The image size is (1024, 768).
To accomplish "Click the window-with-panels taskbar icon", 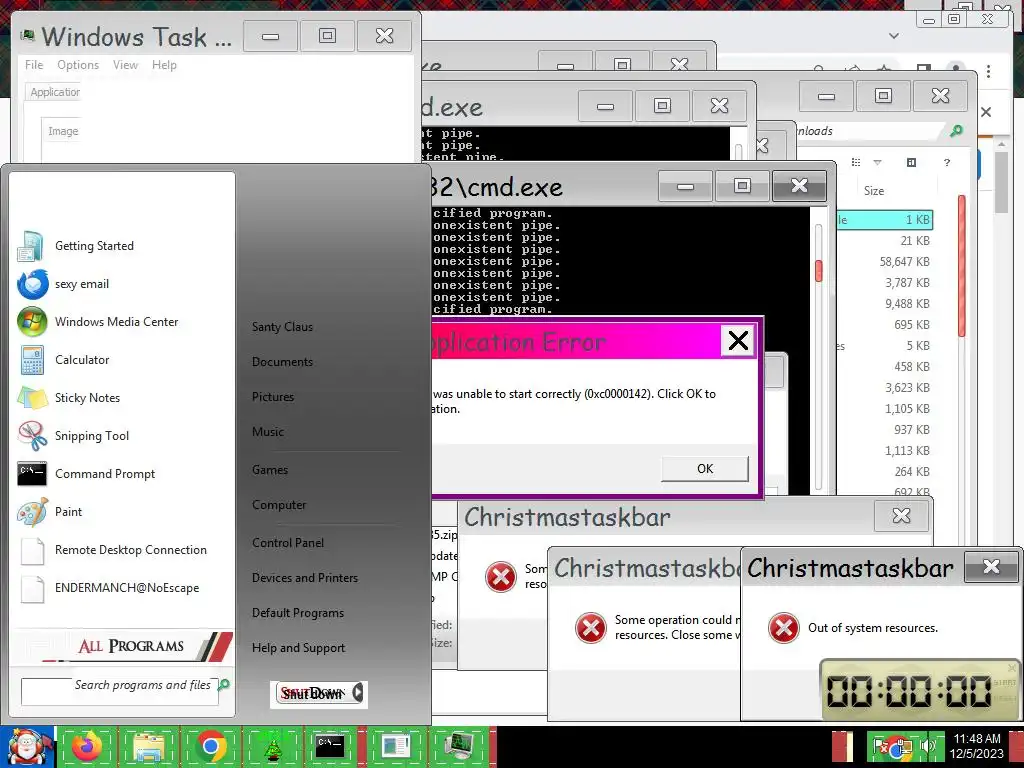I will click(x=395, y=746).
